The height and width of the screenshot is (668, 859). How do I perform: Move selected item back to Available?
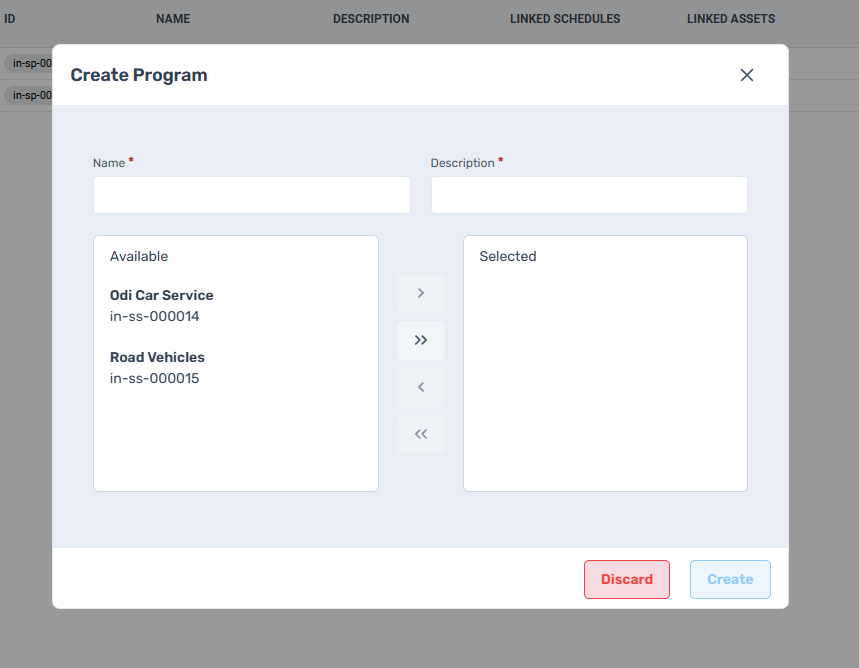point(421,387)
